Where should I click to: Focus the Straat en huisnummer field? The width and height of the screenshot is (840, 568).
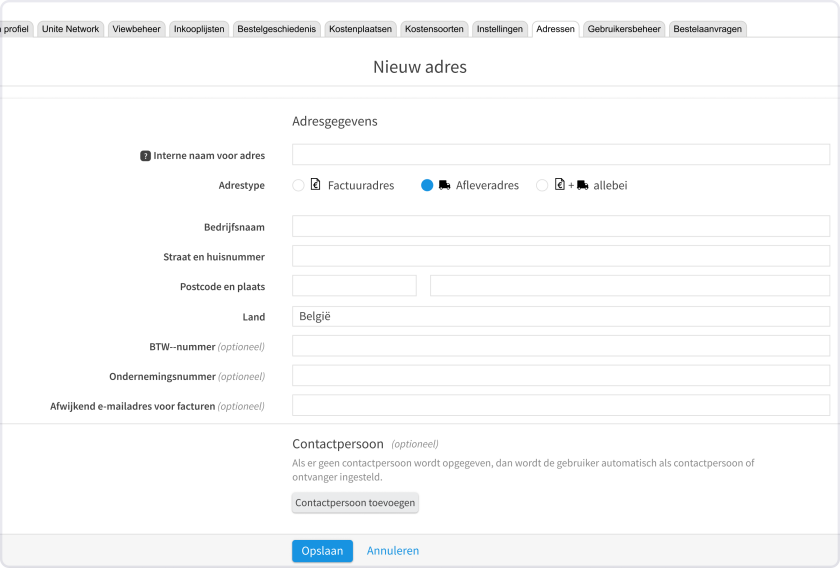pyautogui.click(x=561, y=256)
